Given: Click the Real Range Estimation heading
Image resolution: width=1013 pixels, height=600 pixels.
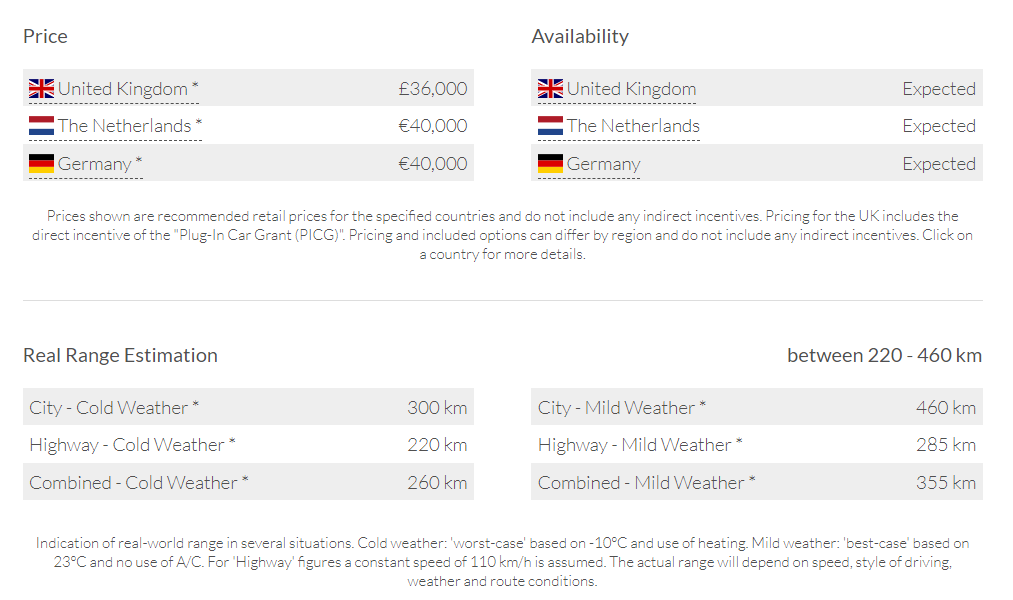Looking at the screenshot, I should pyautogui.click(x=120, y=355).
